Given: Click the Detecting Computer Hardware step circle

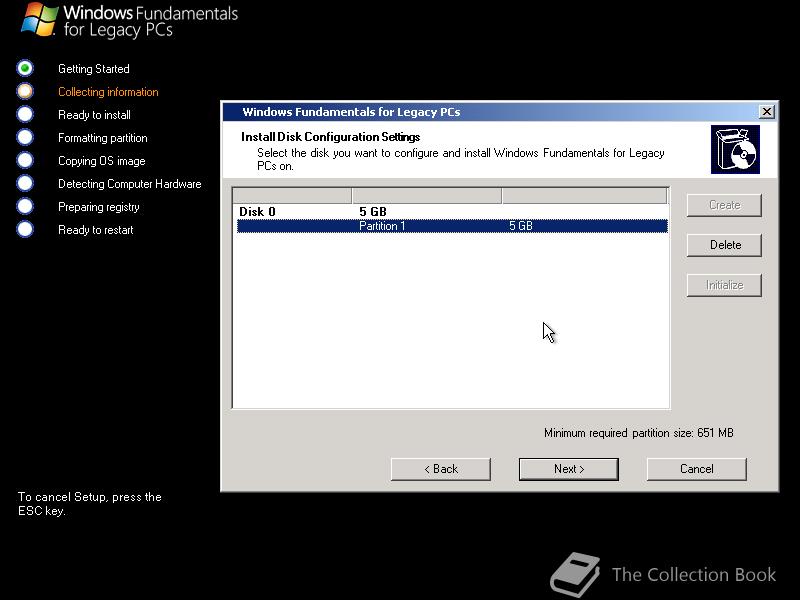Looking at the screenshot, I should (24, 183).
